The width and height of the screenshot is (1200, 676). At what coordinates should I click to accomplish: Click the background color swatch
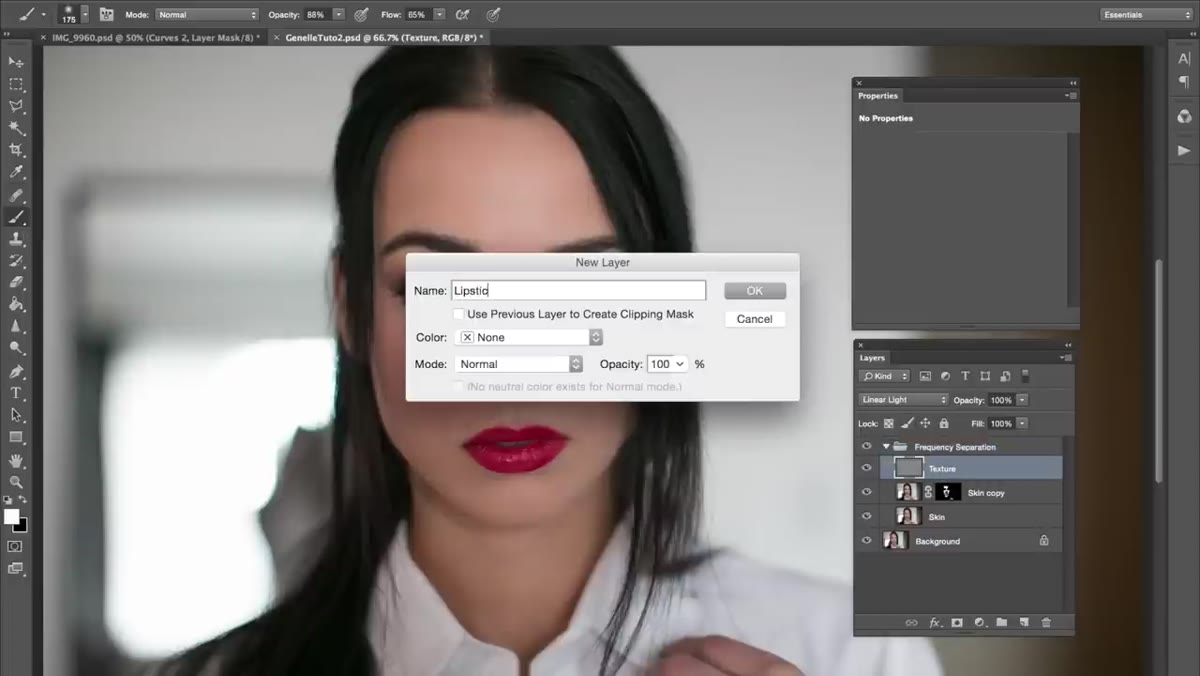pos(22,526)
